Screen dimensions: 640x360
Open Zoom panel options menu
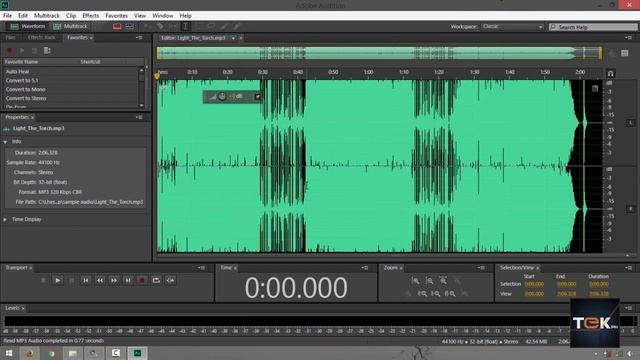click(481, 268)
